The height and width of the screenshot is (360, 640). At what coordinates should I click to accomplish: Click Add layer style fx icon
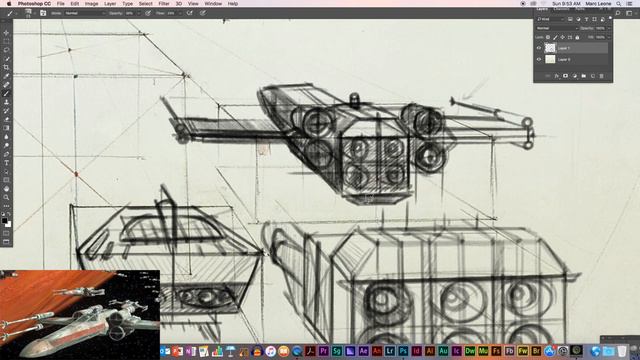tap(556, 76)
